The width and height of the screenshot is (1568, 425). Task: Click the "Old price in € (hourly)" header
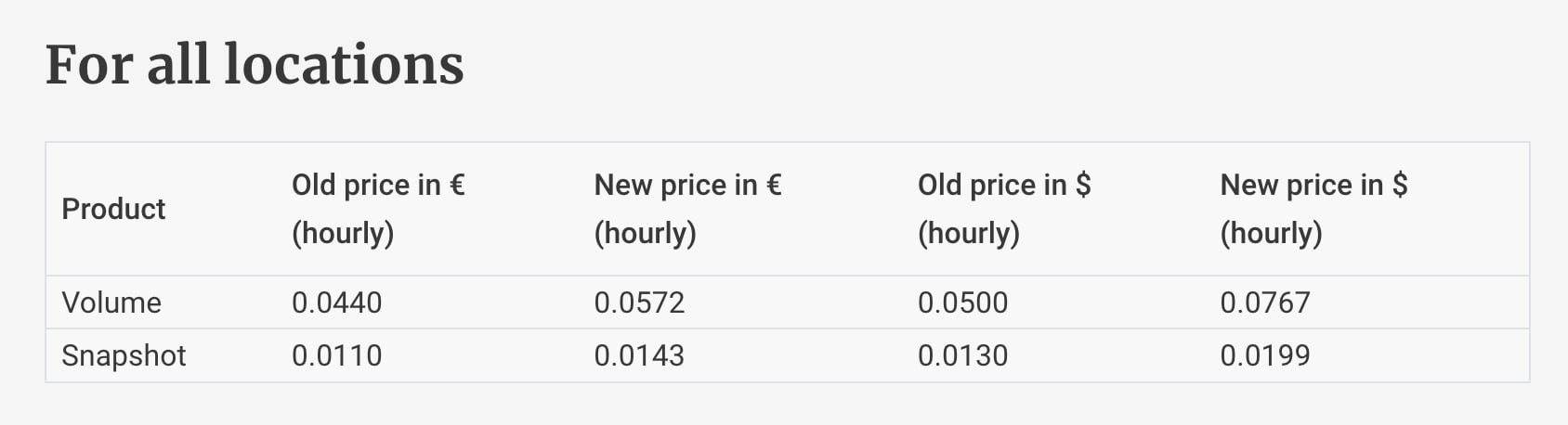tap(377, 209)
